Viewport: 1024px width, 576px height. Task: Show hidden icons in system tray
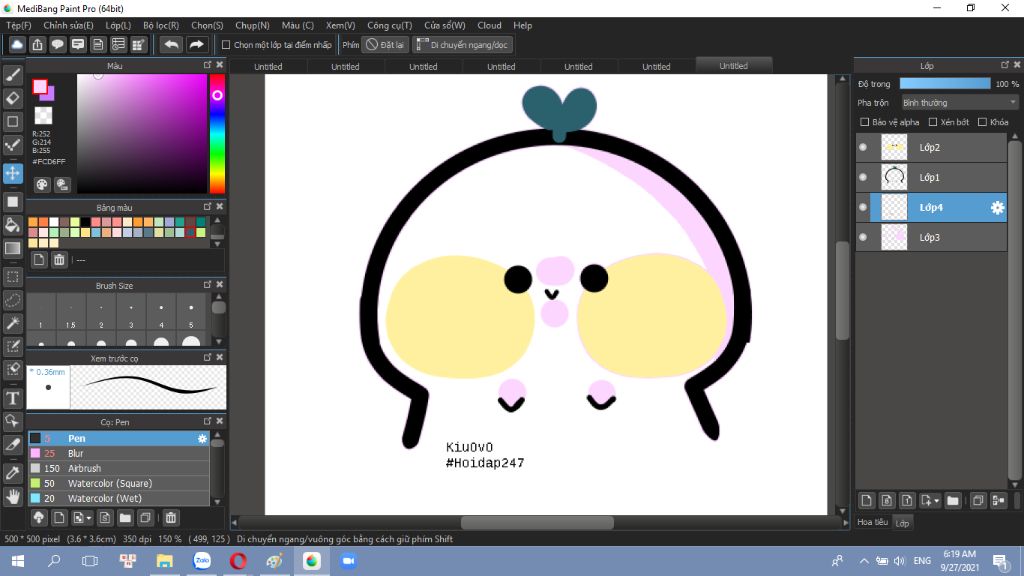(864, 561)
